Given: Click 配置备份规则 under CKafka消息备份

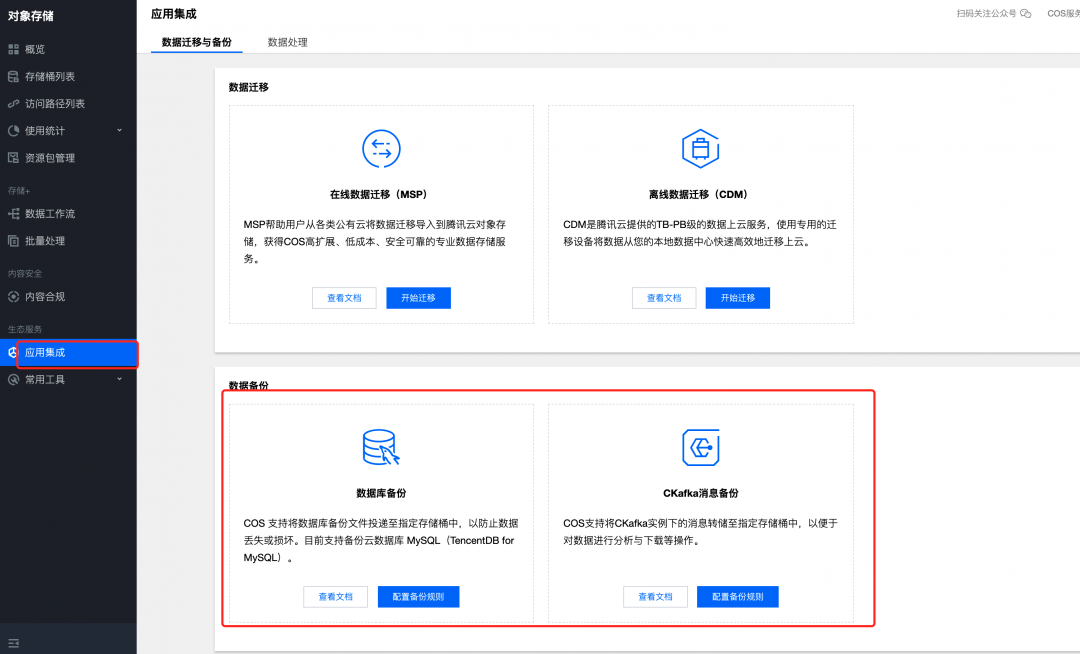Looking at the screenshot, I should click(x=738, y=597).
